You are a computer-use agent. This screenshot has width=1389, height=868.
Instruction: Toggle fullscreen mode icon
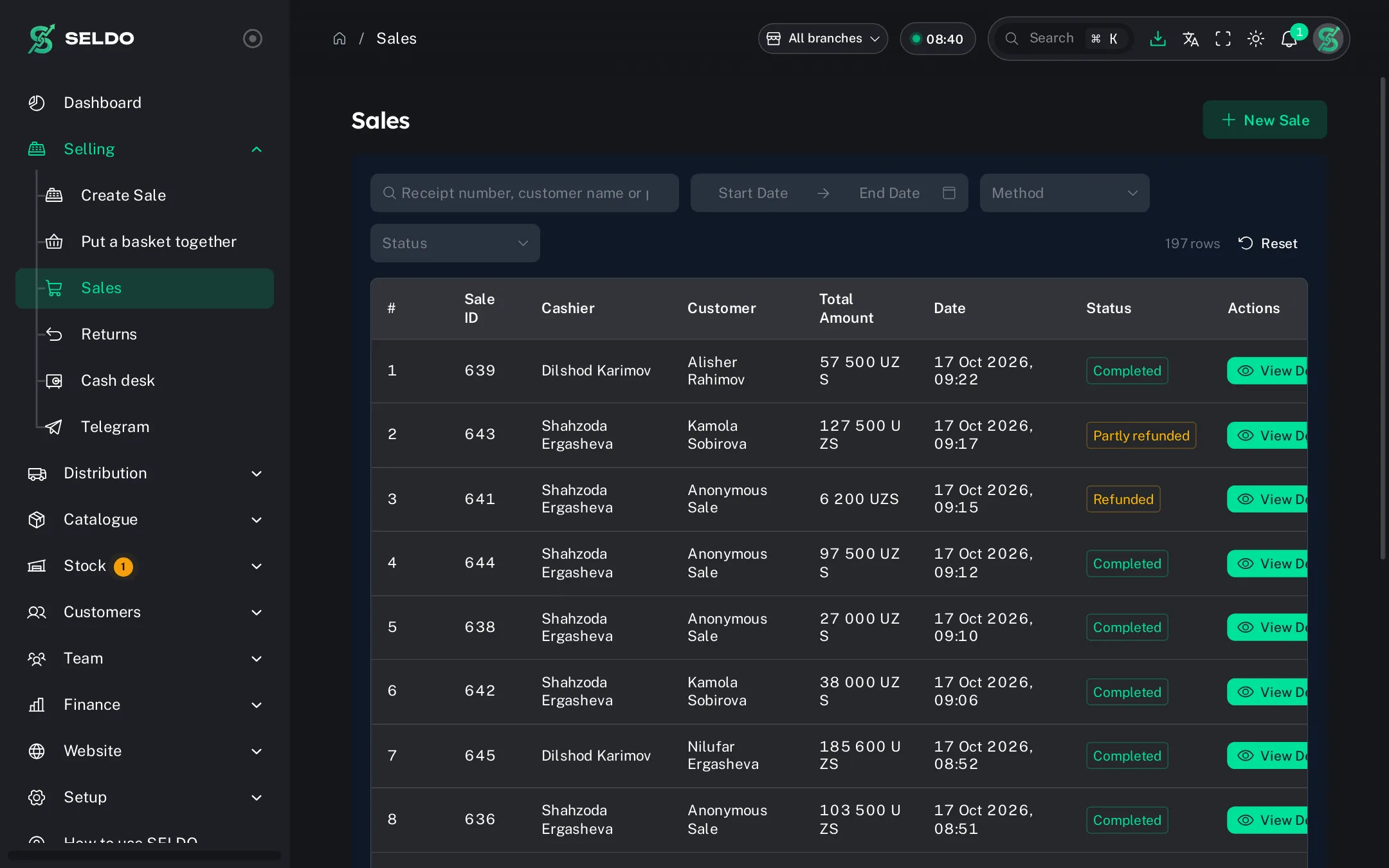(x=1223, y=39)
